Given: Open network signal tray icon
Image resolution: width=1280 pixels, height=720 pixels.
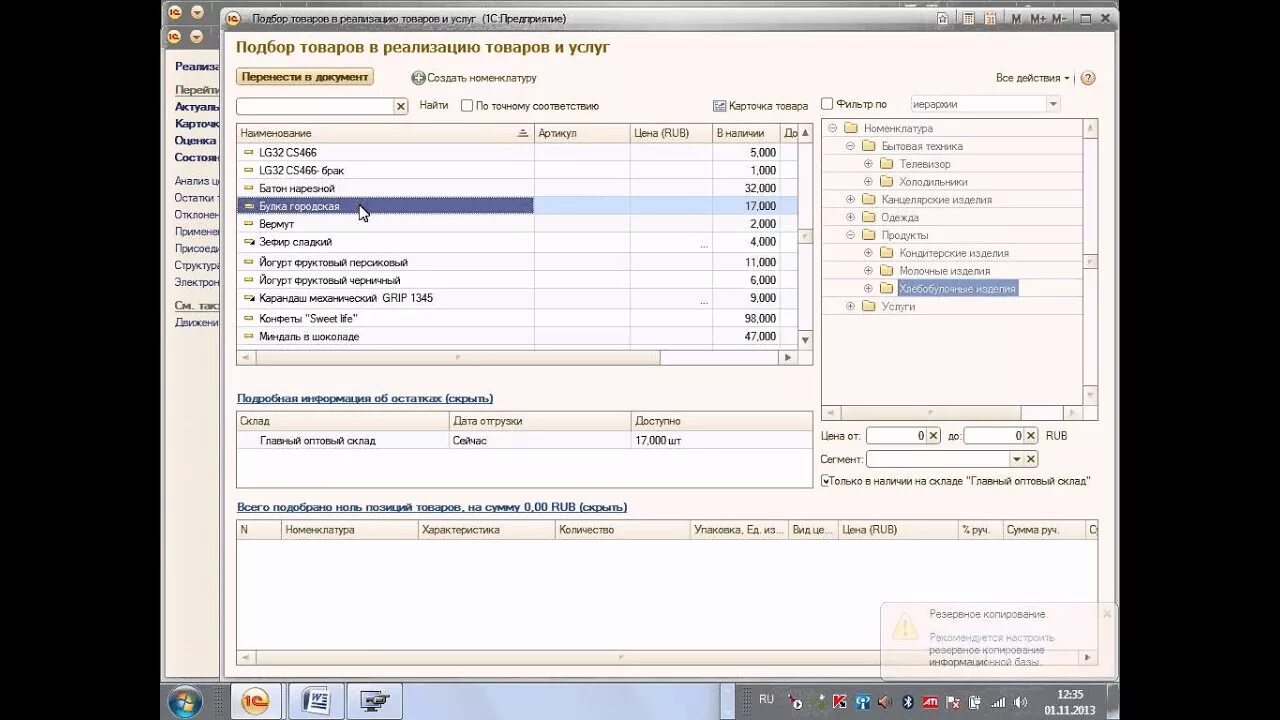Looking at the screenshot, I should tap(997, 702).
